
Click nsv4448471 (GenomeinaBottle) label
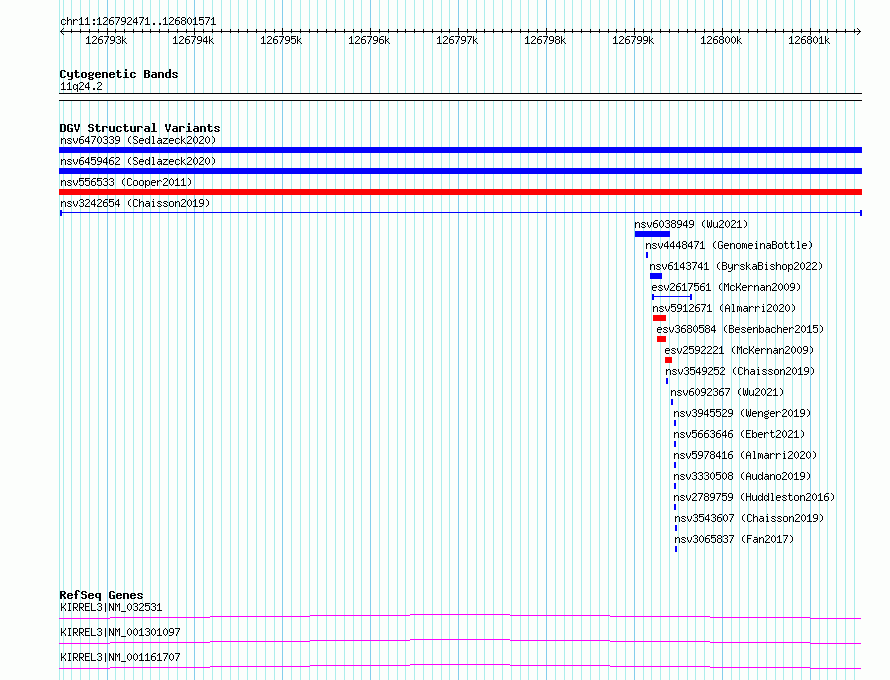point(729,245)
